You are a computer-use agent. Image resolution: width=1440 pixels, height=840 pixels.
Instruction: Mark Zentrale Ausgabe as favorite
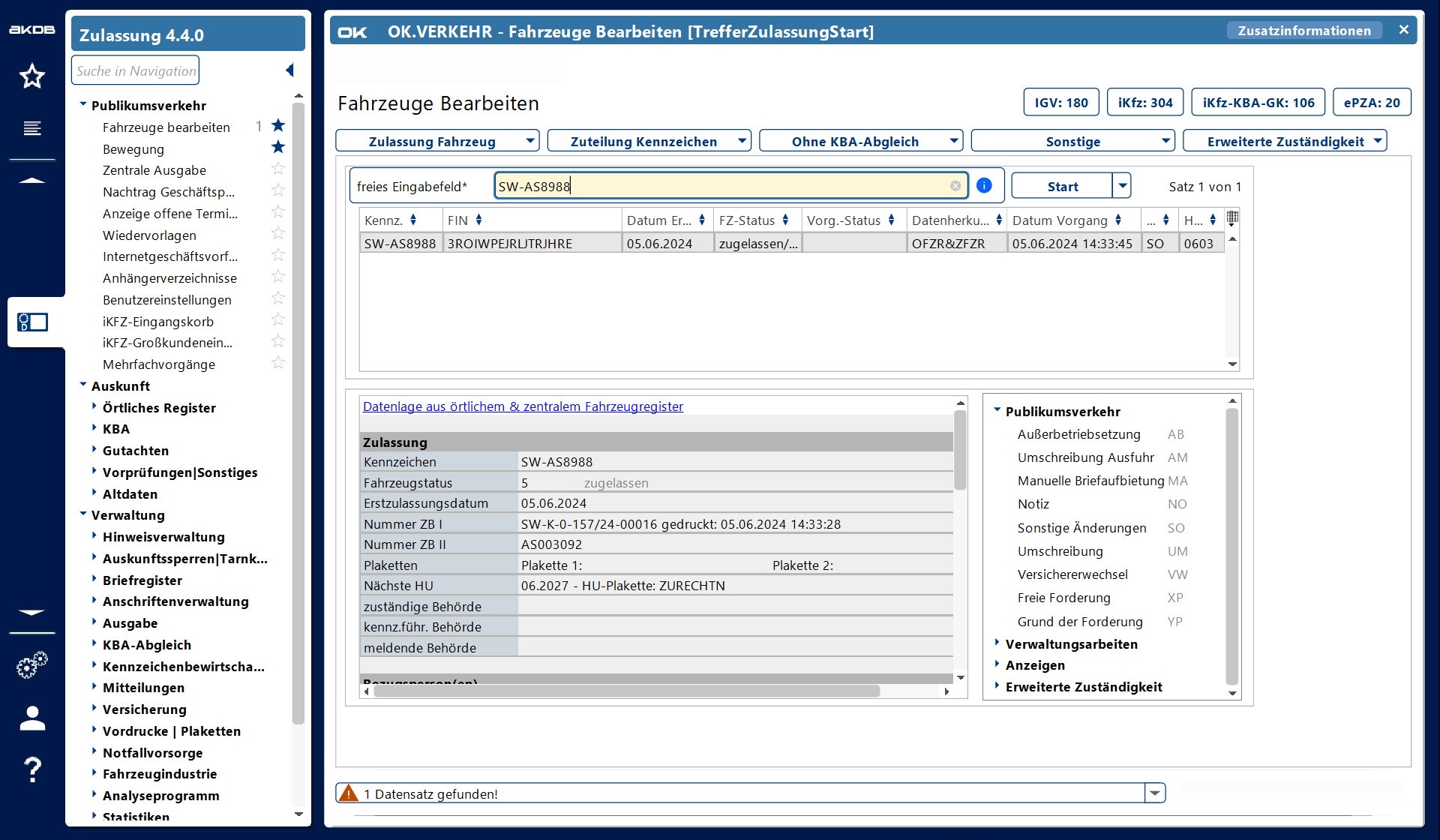click(x=278, y=169)
